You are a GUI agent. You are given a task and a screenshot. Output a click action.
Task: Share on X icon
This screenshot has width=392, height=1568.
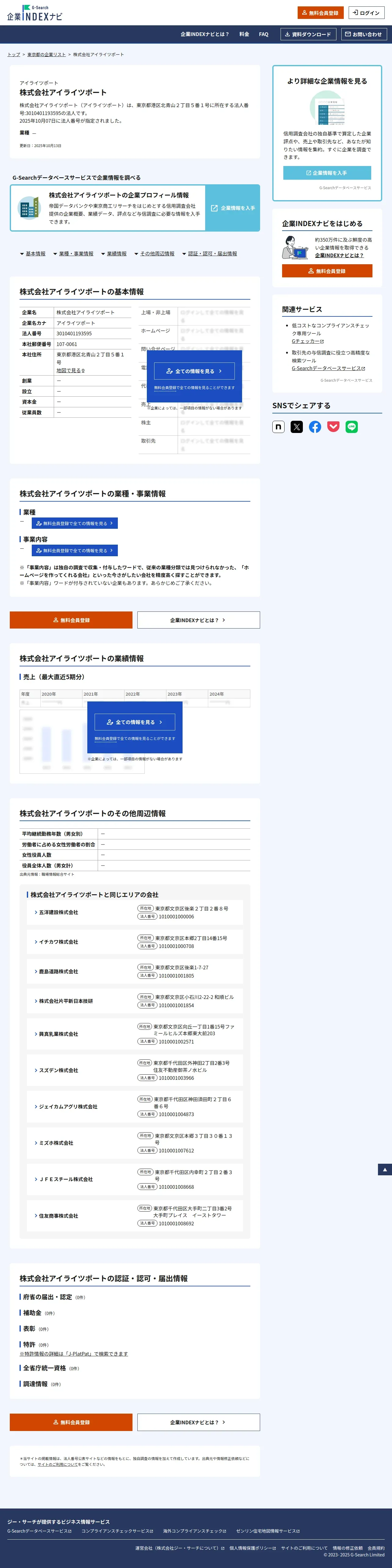pyautogui.click(x=296, y=427)
